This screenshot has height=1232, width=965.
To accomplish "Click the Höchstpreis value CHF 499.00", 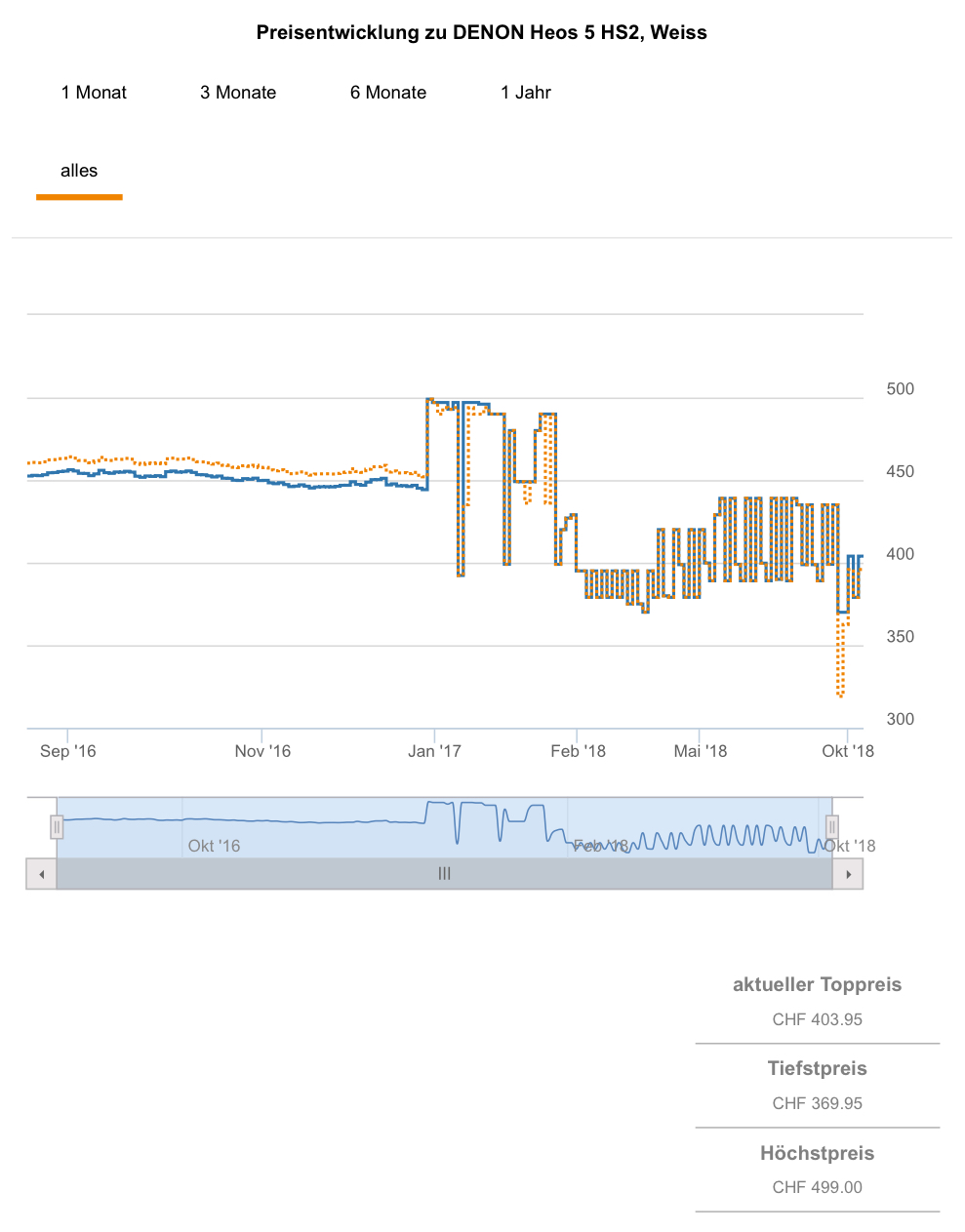I will pos(817,1187).
